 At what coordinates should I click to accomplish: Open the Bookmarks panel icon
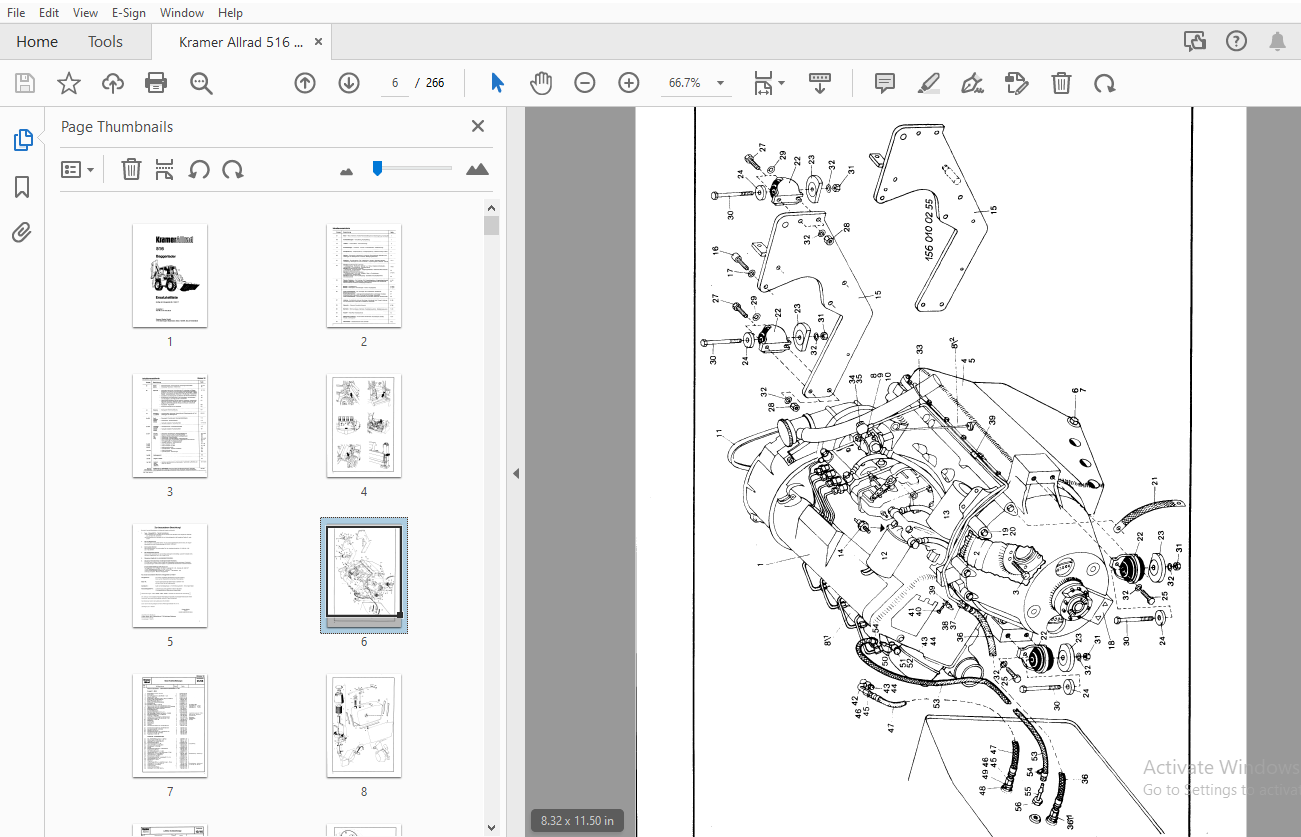click(22, 187)
